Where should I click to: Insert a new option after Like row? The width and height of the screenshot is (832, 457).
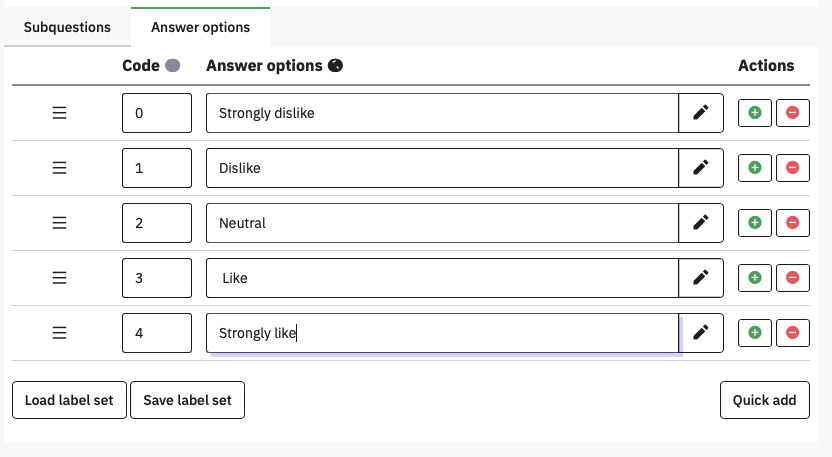coord(755,278)
